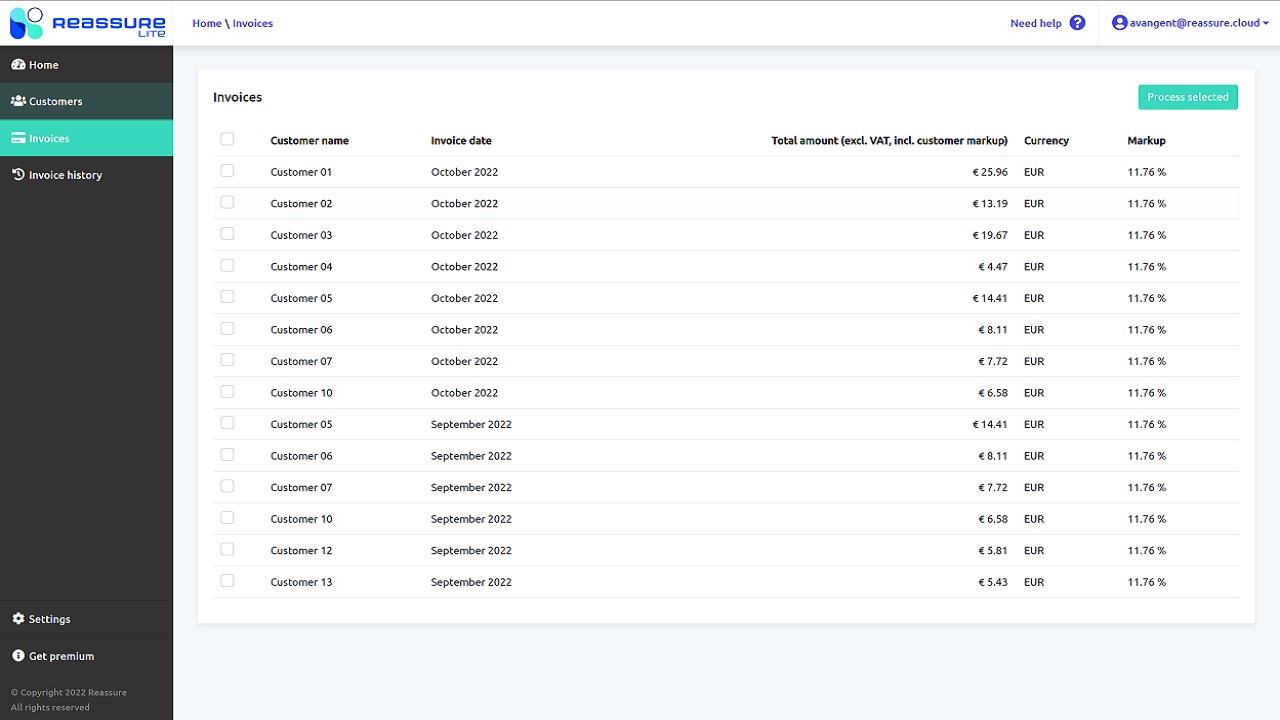Check the Customer 12 September 2022 invoice
The width and height of the screenshot is (1280, 720).
coord(227,549)
